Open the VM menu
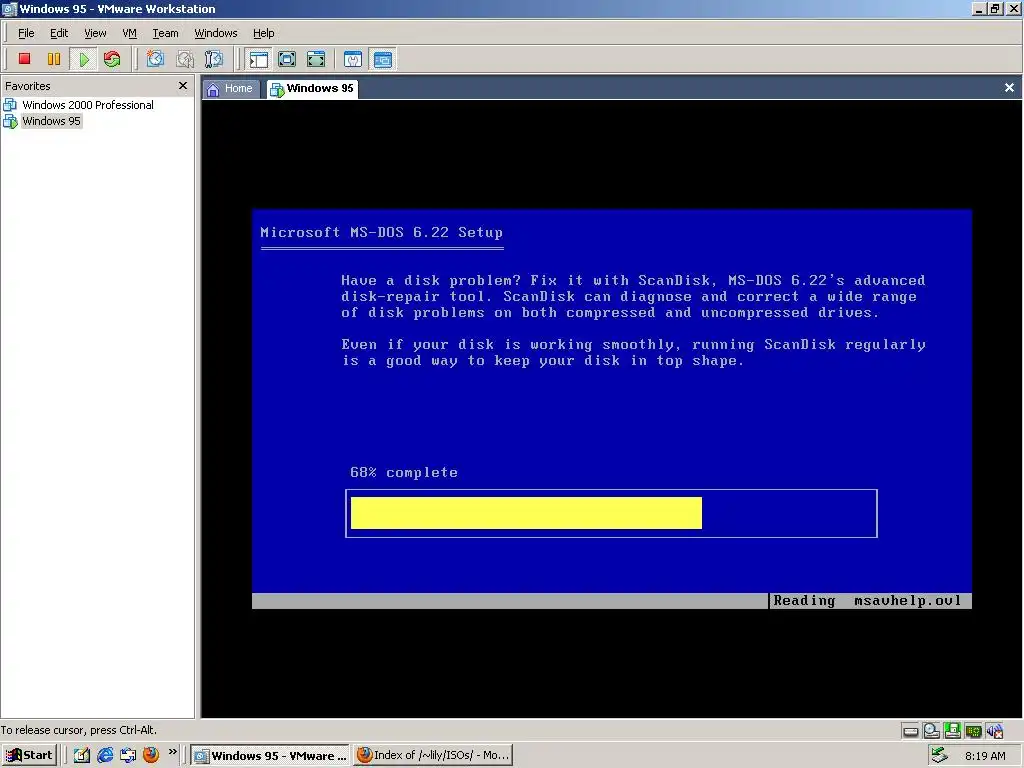The height and width of the screenshot is (768, 1024). tap(129, 33)
